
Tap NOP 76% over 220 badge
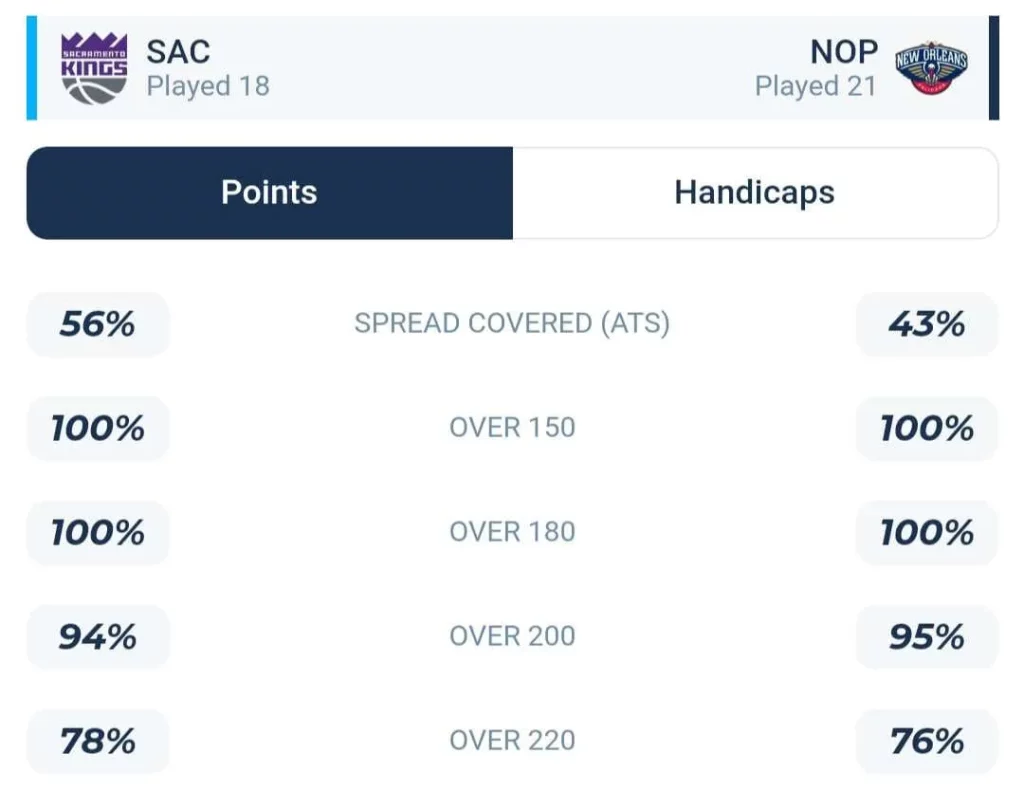point(927,741)
